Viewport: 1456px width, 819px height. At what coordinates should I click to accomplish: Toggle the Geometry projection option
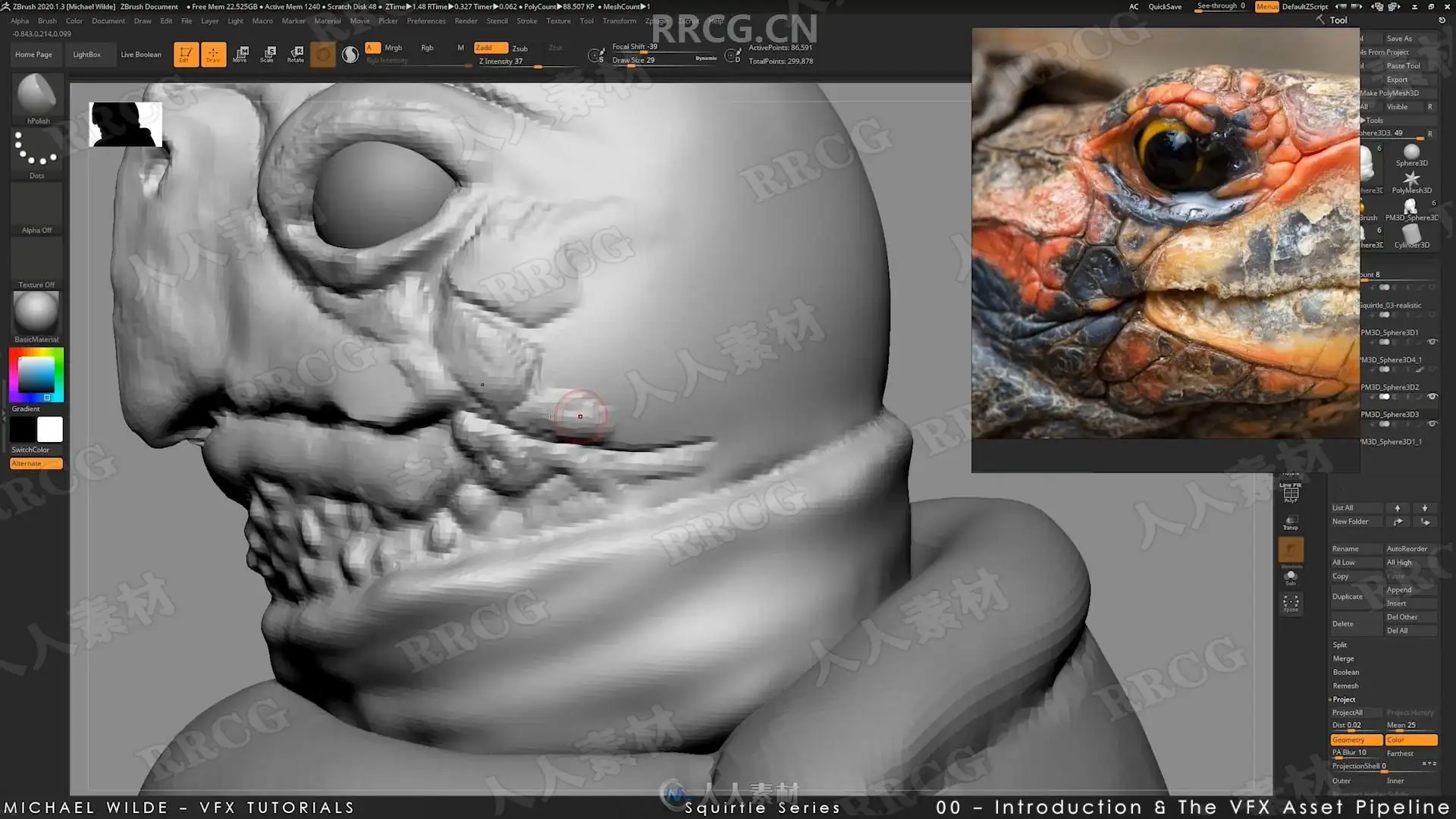1356,740
